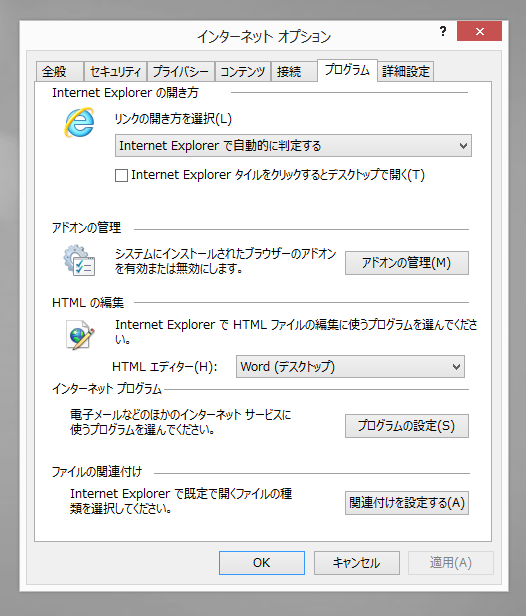Screen dimensions: 526x616
Task: Enable 'タイルをクリックするとデスクトップで開く' checkbox
Action: coord(121,175)
